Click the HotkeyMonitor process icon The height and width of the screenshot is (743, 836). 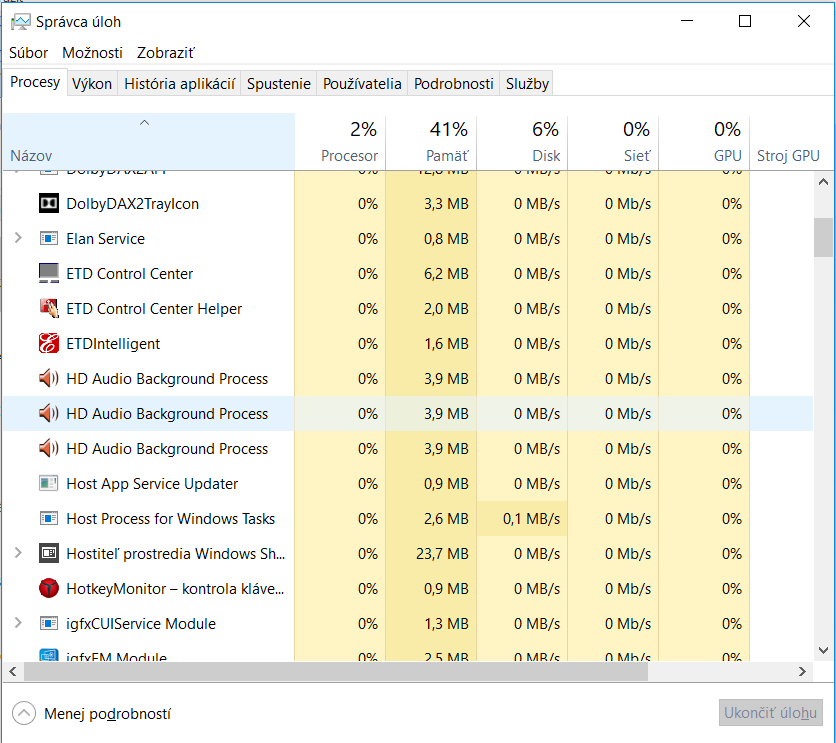(48, 589)
